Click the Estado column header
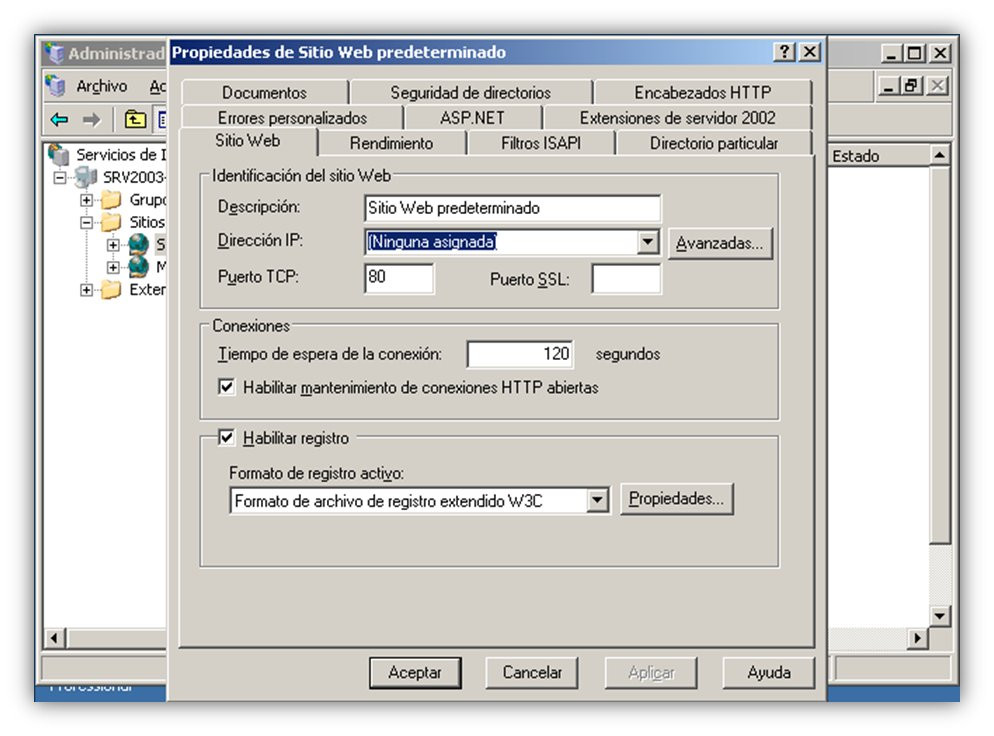The image size is (994, 736). pyautogui.click(x=879, y=156)
